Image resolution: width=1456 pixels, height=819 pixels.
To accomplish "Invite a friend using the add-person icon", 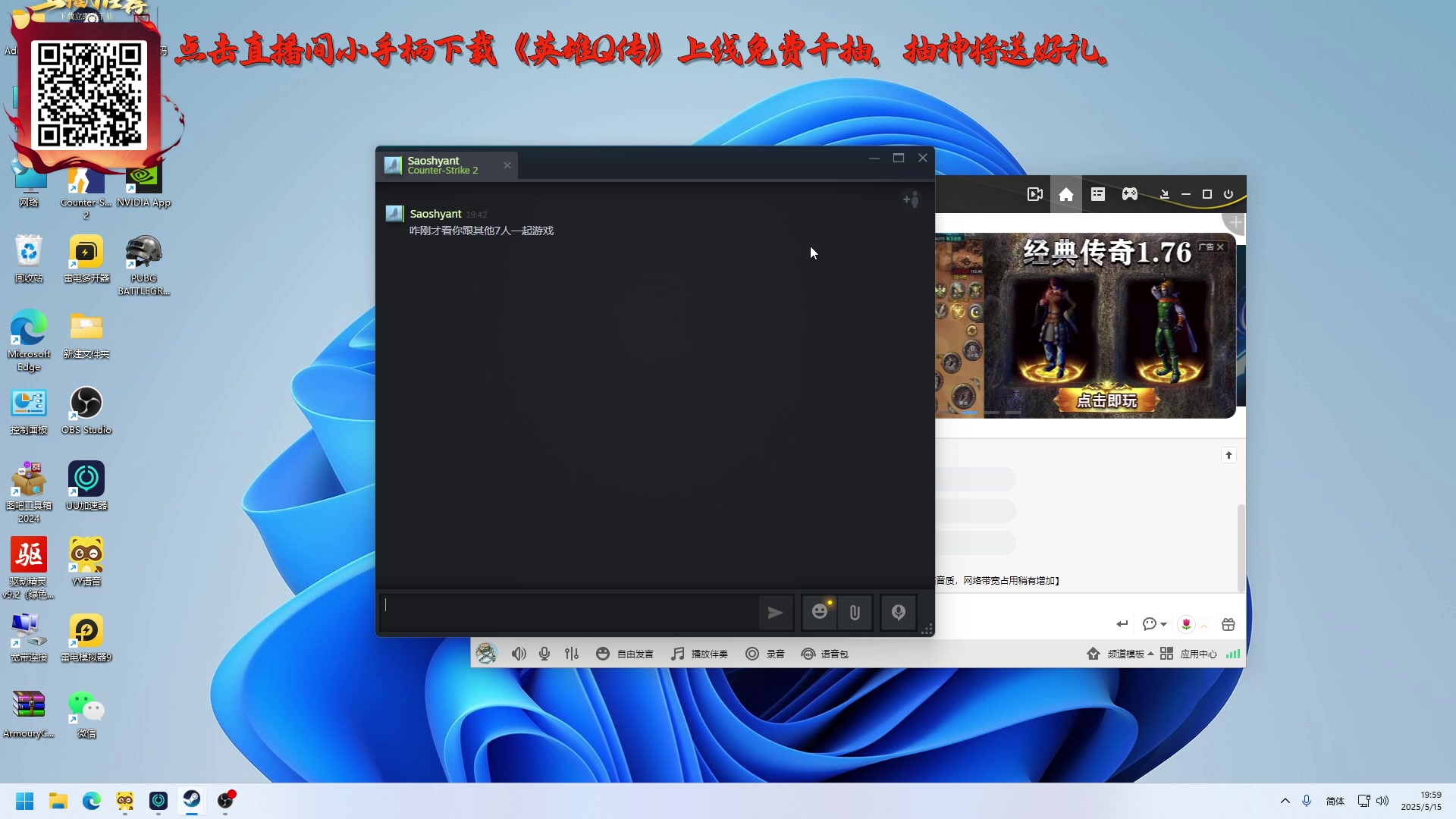I will click(x=911, y=199).
